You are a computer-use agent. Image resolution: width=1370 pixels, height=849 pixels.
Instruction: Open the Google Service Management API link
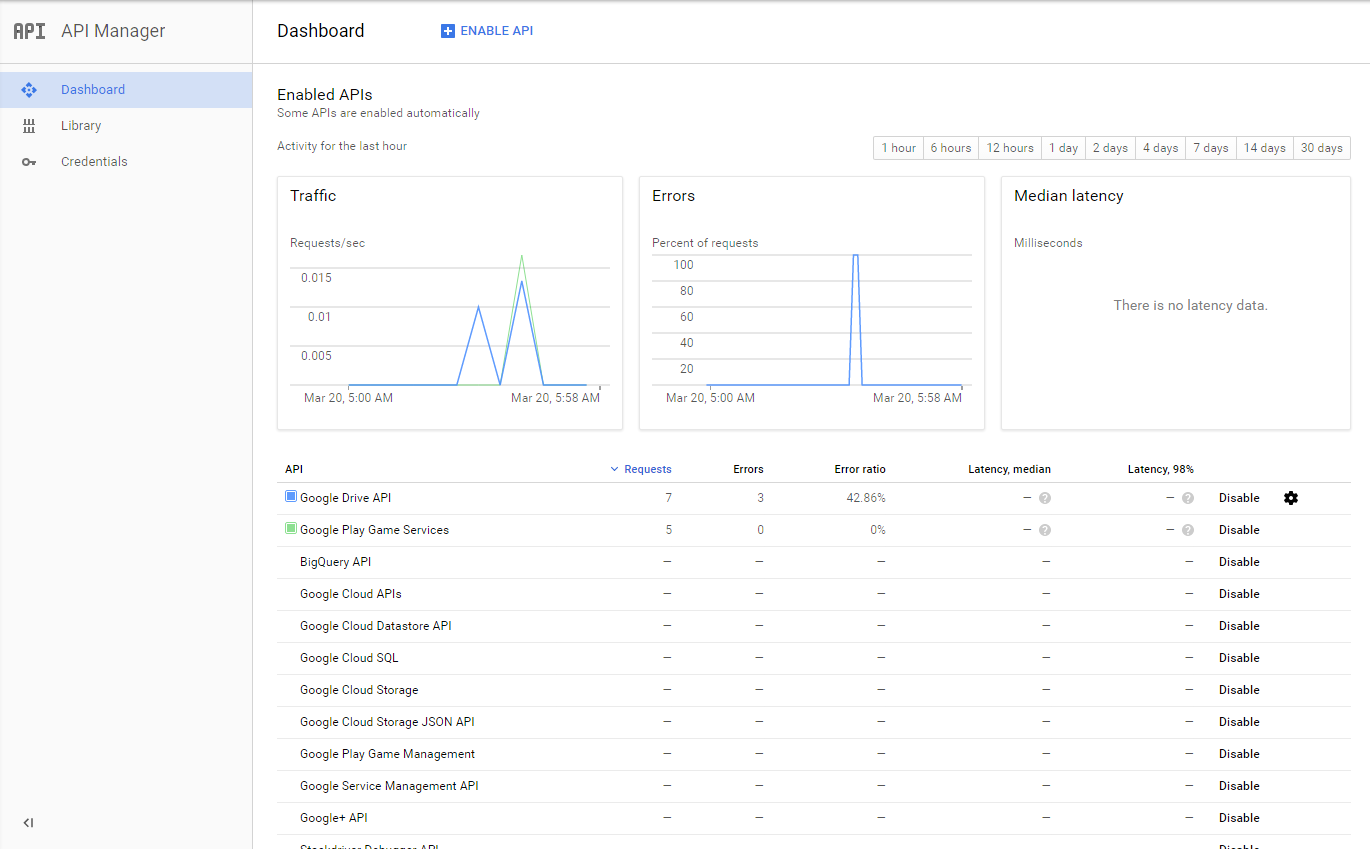coord(389,786)
